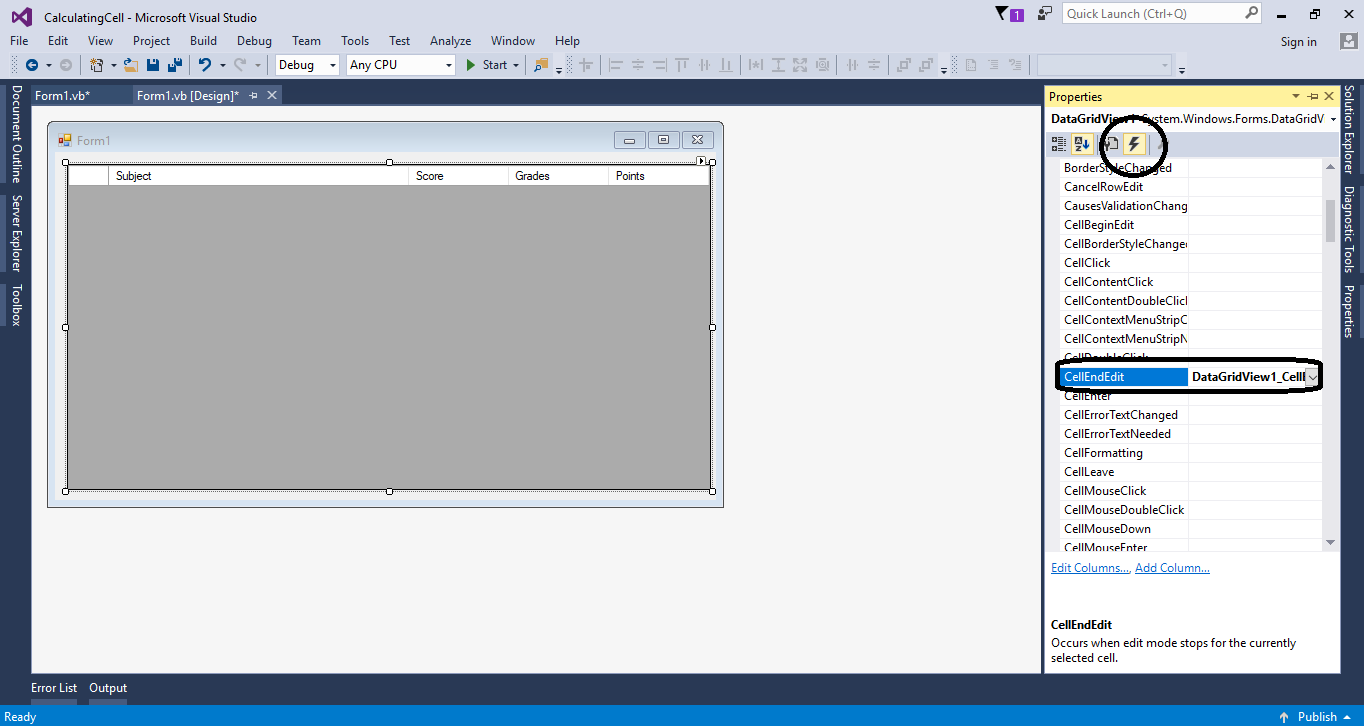Click the Undo arrow icon
Screen dimensions: 1364x726
204,65
